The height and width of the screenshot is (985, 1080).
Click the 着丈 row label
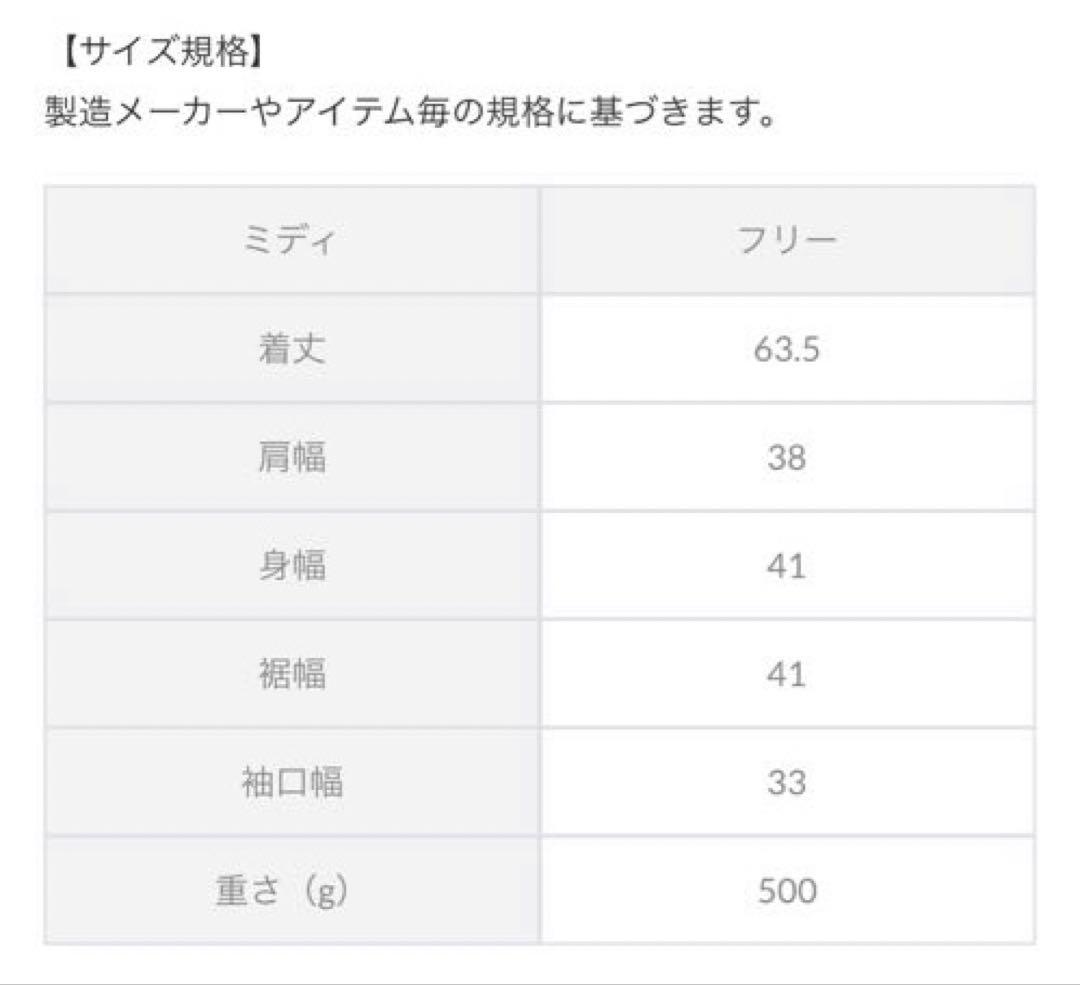point(291,350)
